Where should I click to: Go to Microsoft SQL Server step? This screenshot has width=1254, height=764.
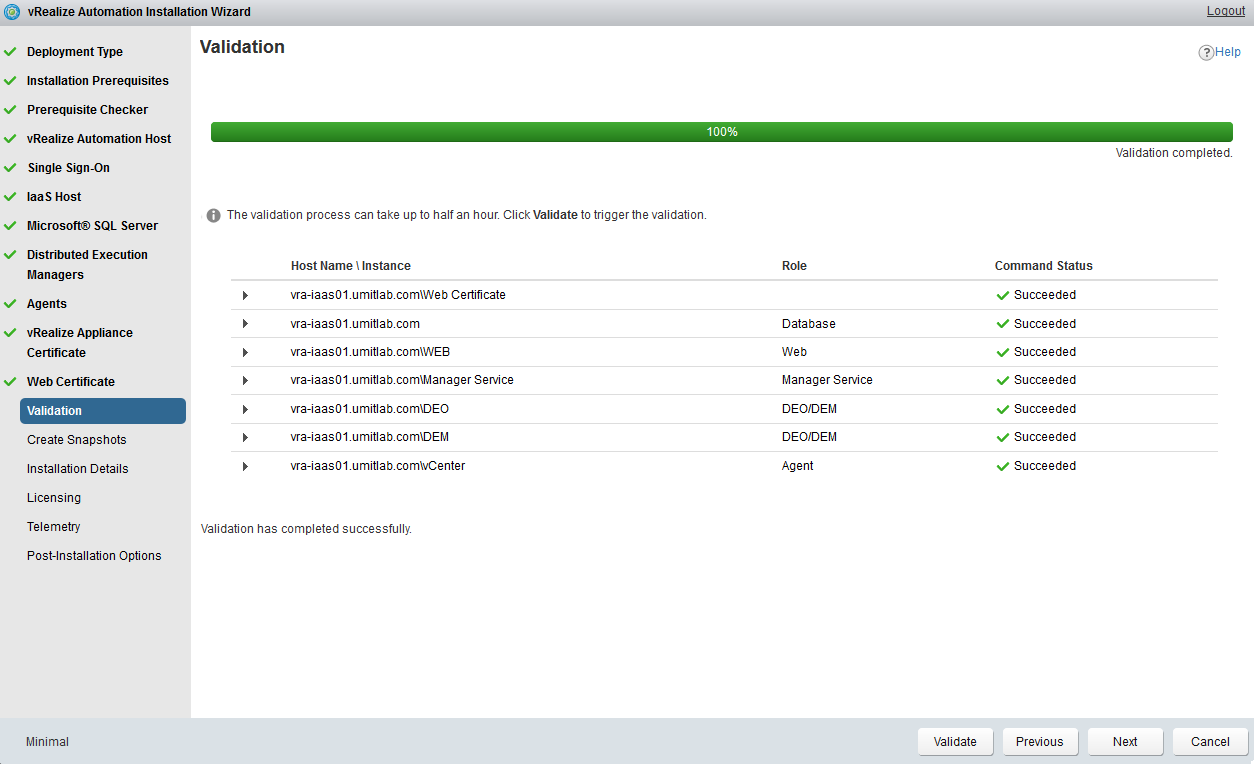[x=92, y=226]
